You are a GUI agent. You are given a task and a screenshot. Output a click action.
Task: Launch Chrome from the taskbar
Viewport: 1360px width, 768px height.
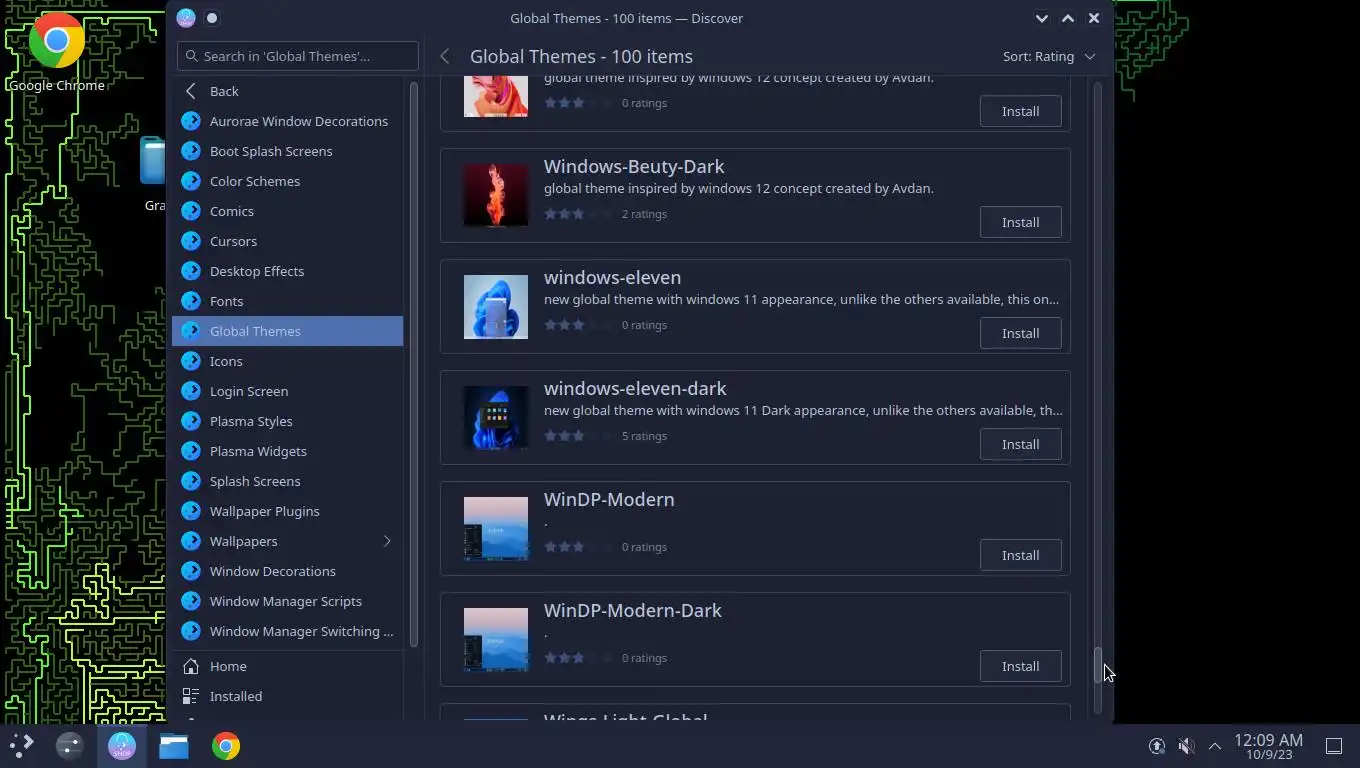tap(226, 746)
